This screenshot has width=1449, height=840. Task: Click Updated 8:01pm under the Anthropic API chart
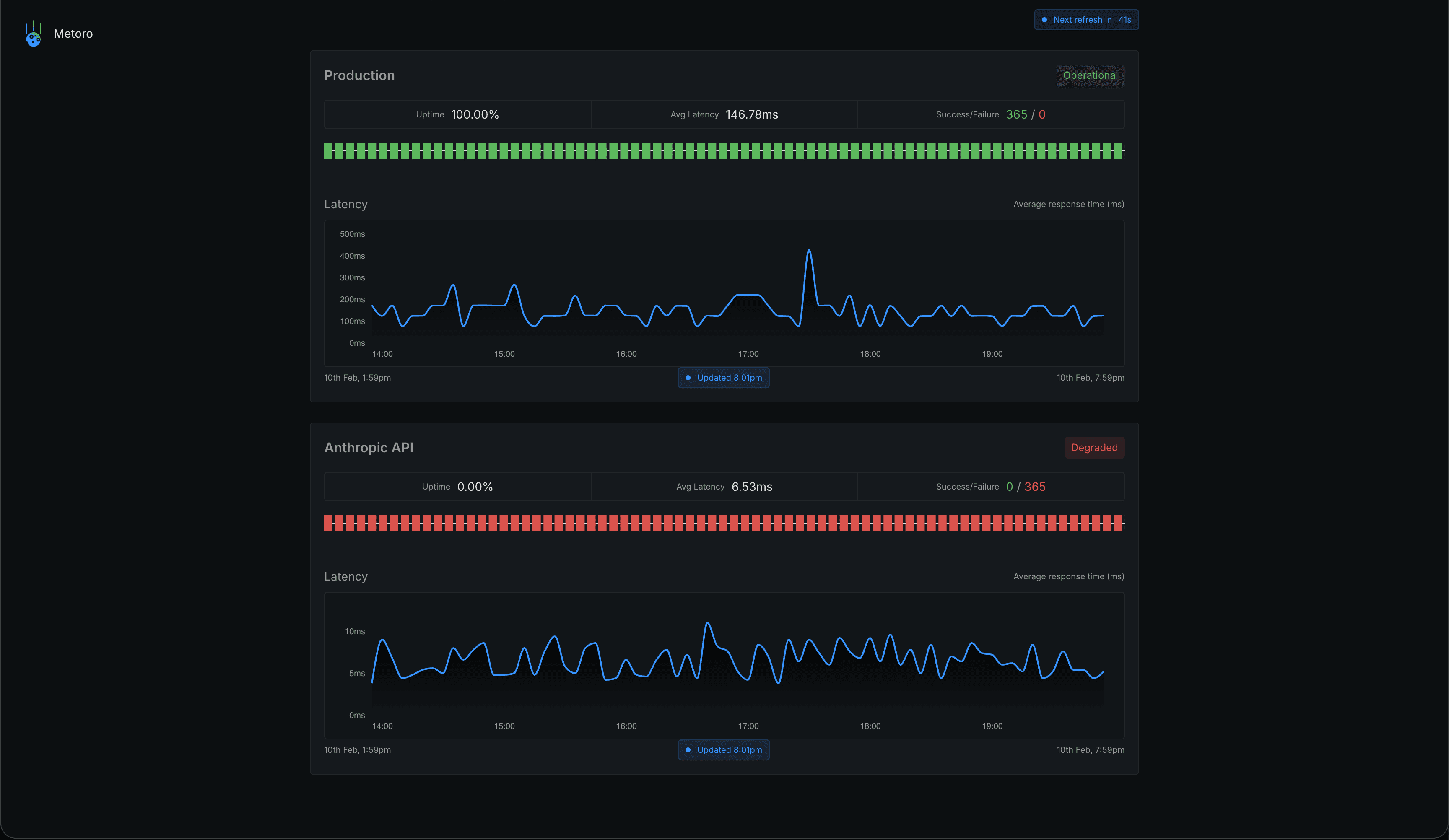723,750
